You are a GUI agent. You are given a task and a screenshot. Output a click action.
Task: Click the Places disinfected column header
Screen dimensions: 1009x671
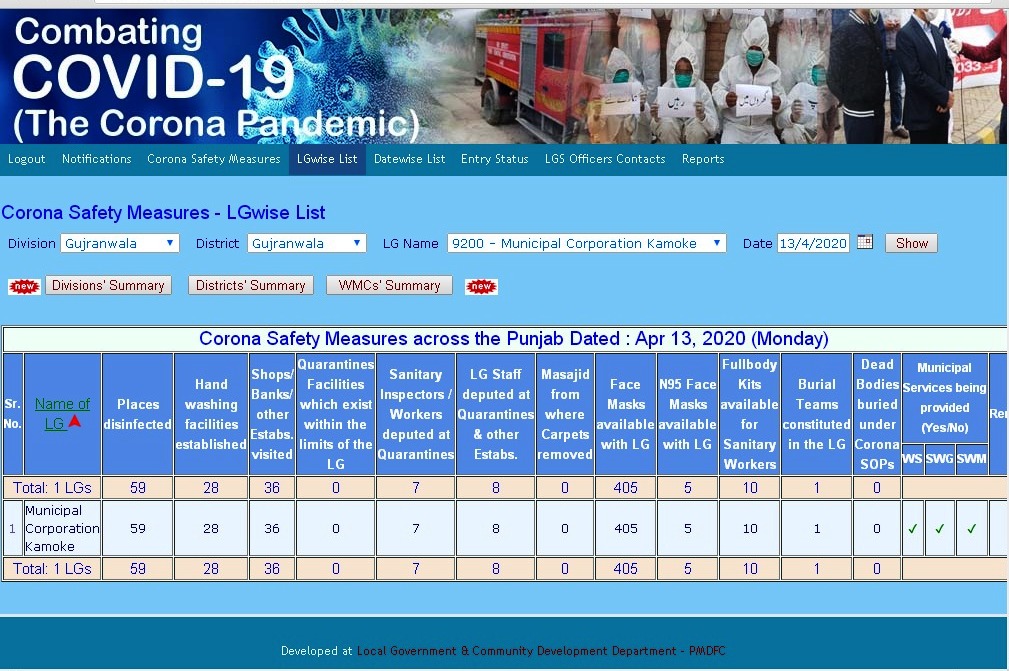click(x=138, y=414)
